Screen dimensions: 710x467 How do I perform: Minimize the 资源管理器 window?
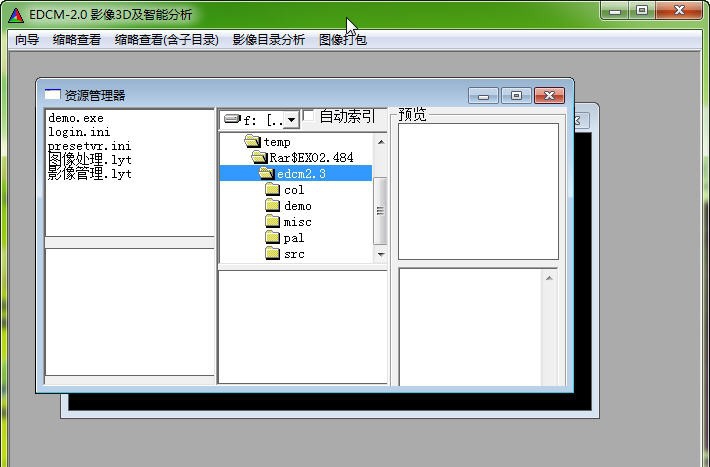click(483, 96)
